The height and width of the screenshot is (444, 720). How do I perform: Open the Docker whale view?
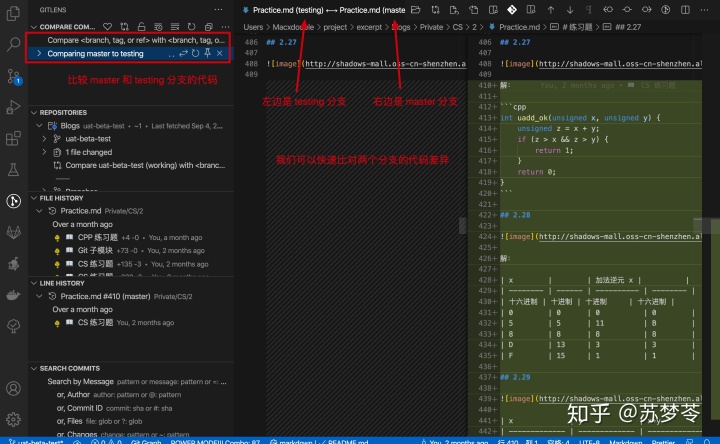pos(13,295)
